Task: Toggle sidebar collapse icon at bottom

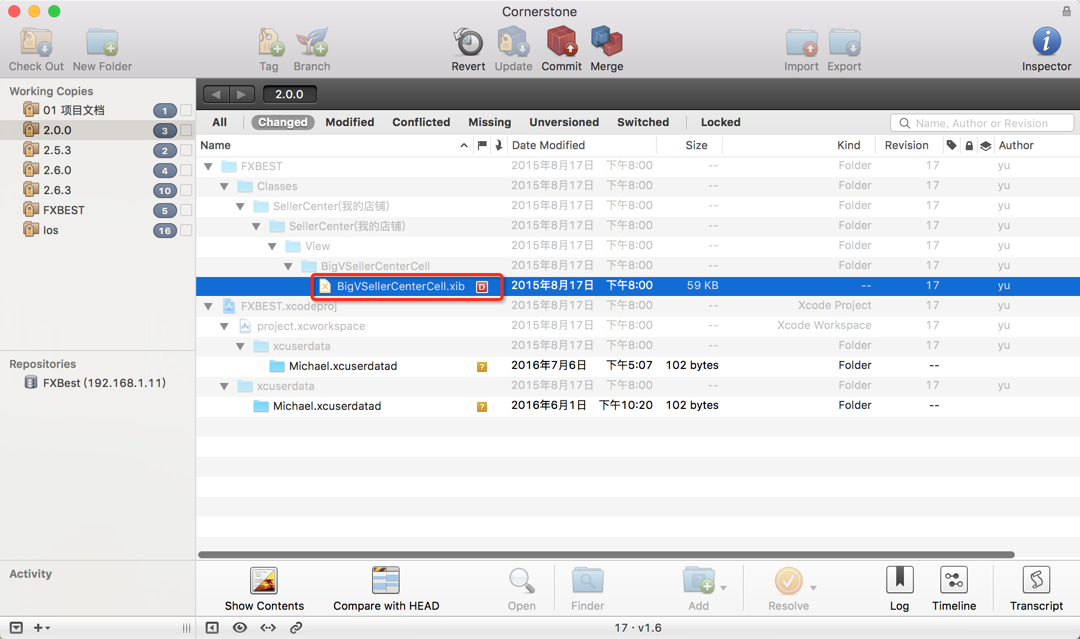Action: [212, 627]
